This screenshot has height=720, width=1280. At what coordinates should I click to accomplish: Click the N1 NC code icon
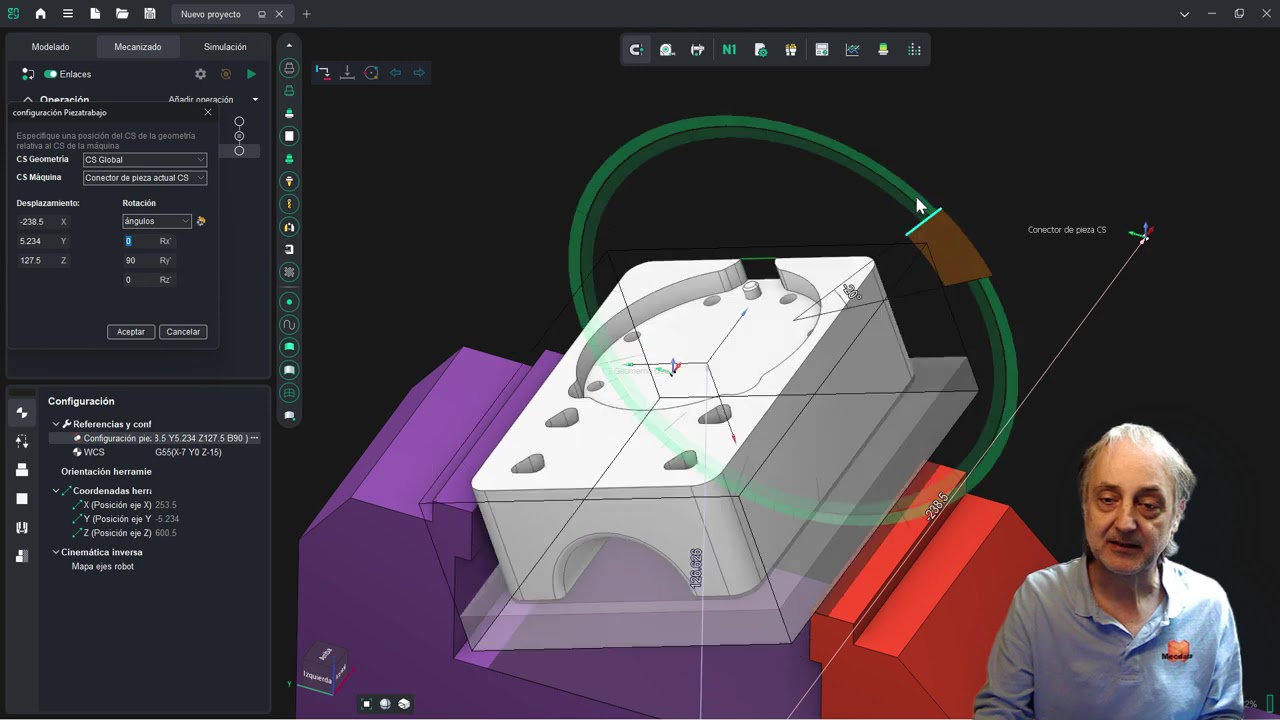(x=729, y=50)
